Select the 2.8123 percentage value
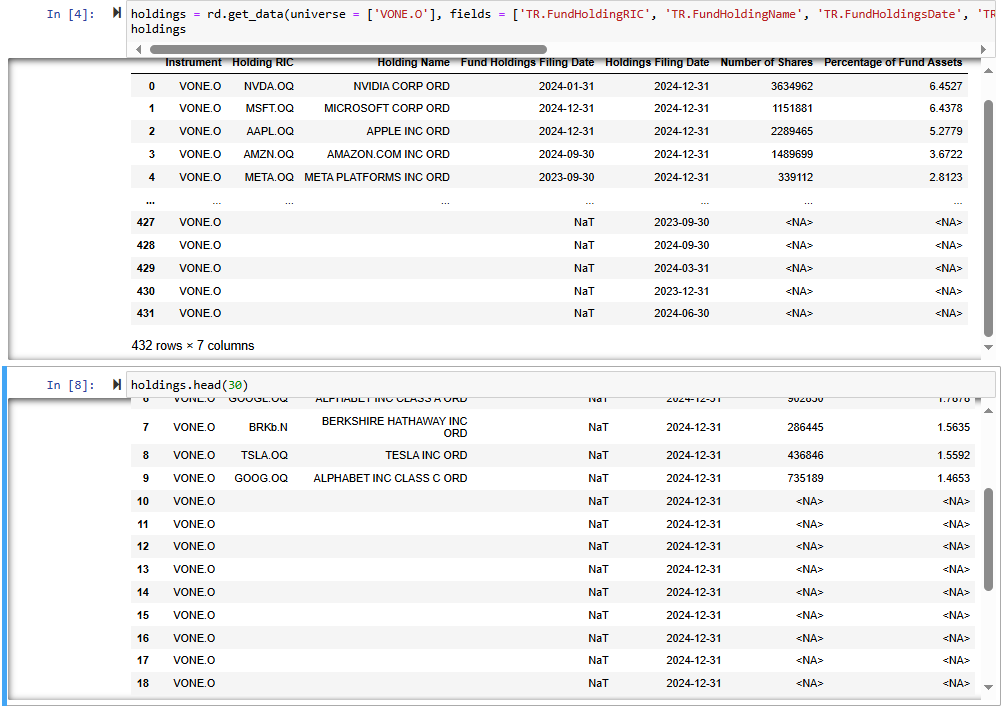 [945, 177]
